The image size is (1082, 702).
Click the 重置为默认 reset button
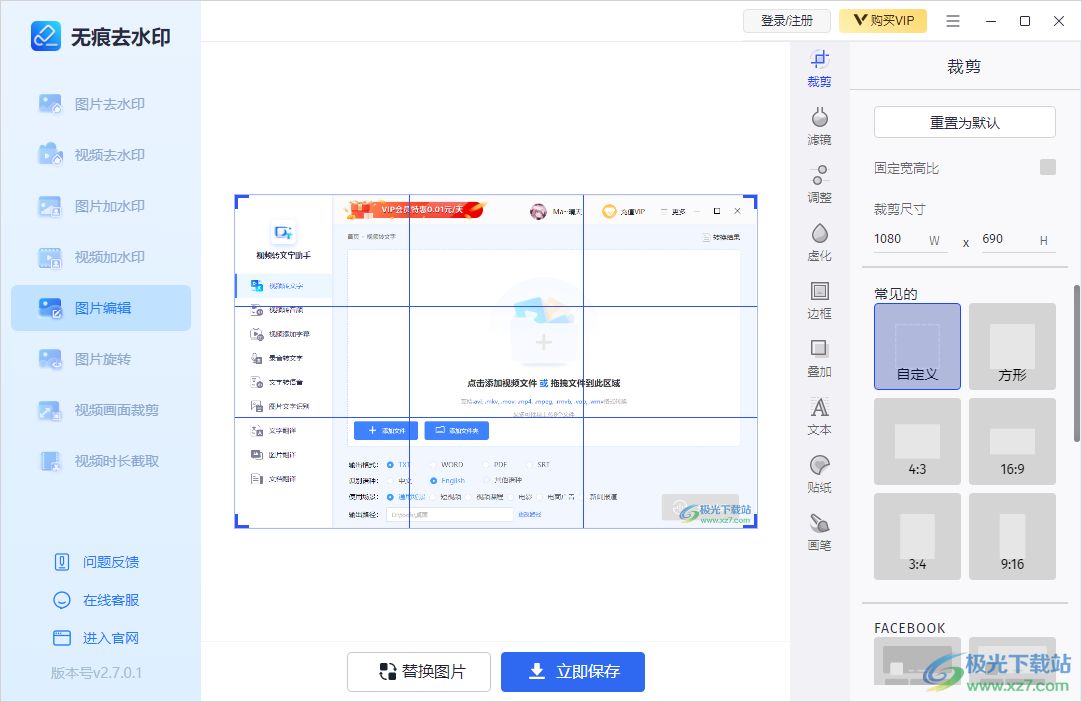pos(964,121)
